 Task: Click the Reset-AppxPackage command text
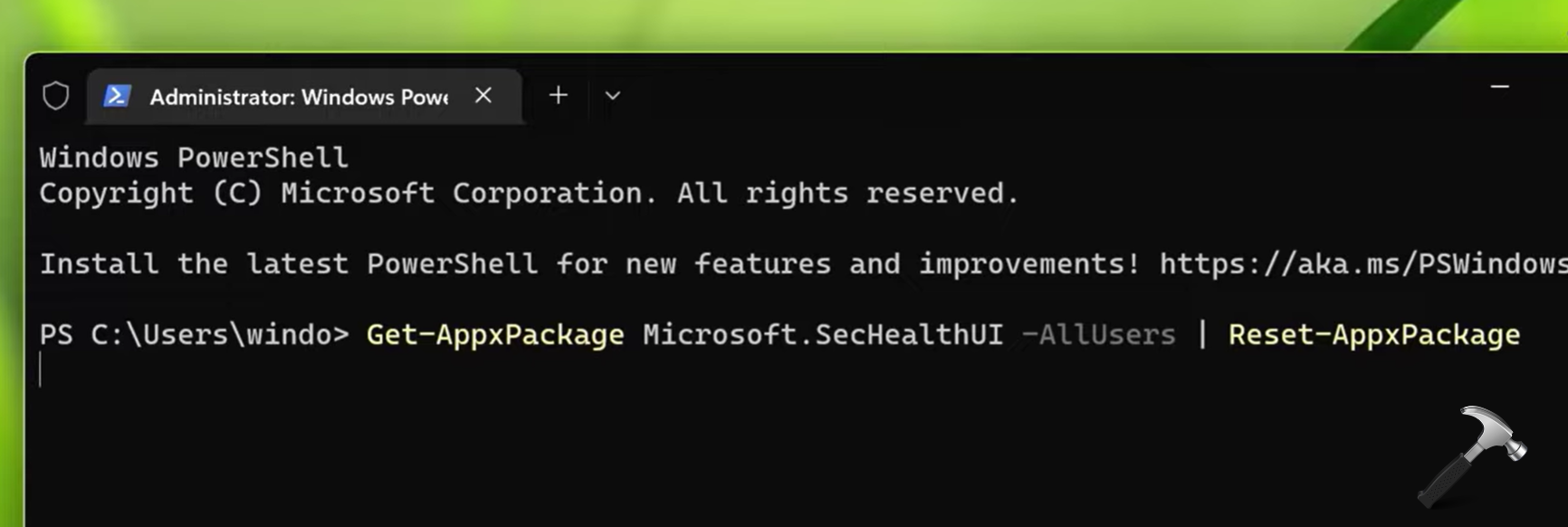pos(1373,335)
